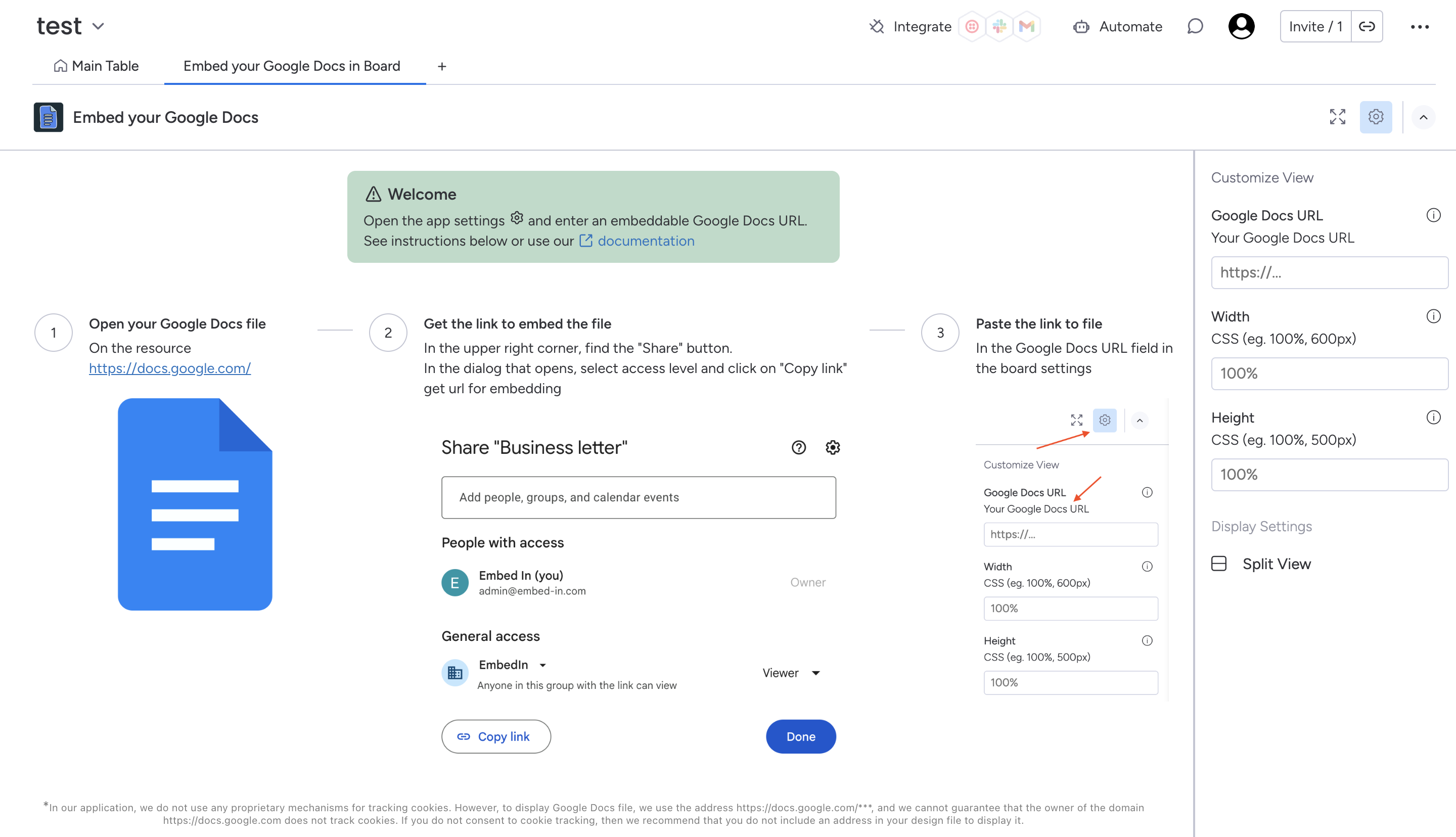This screenshot has width=1456, height=837.
Task: Open the documentation link
Action: coord(645,241)
